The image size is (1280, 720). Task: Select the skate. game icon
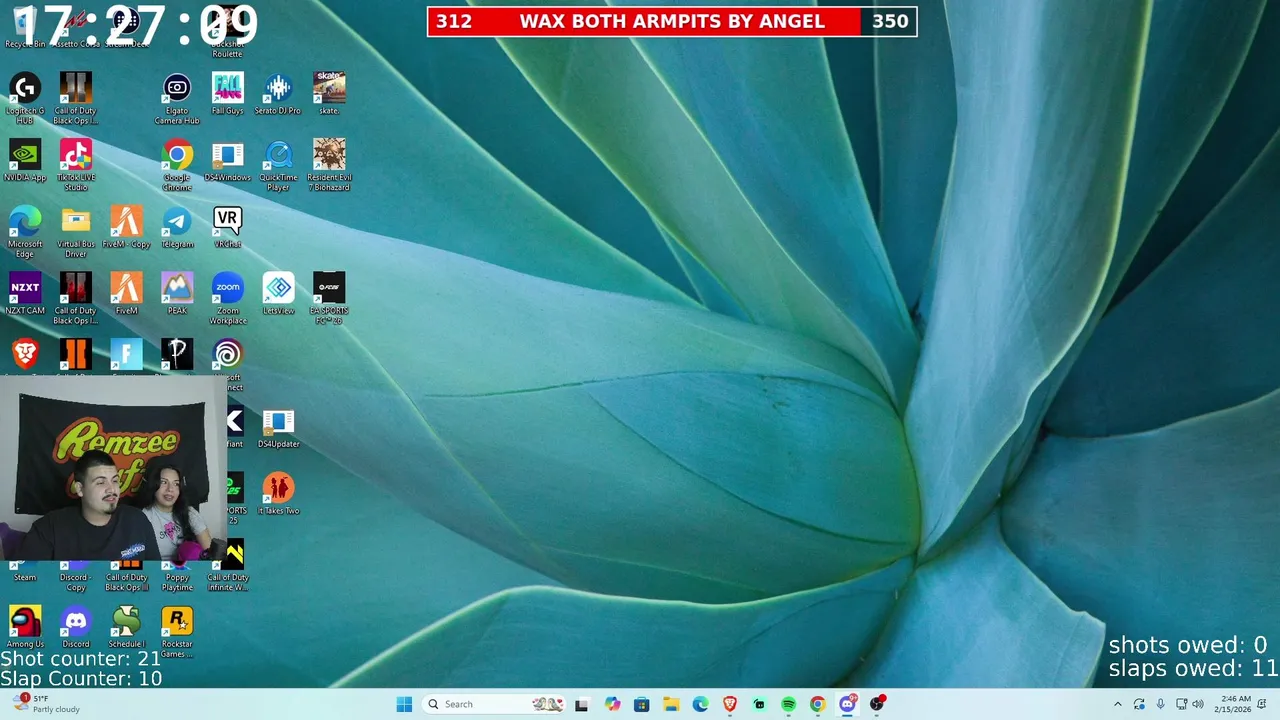[x=329, y=94]
